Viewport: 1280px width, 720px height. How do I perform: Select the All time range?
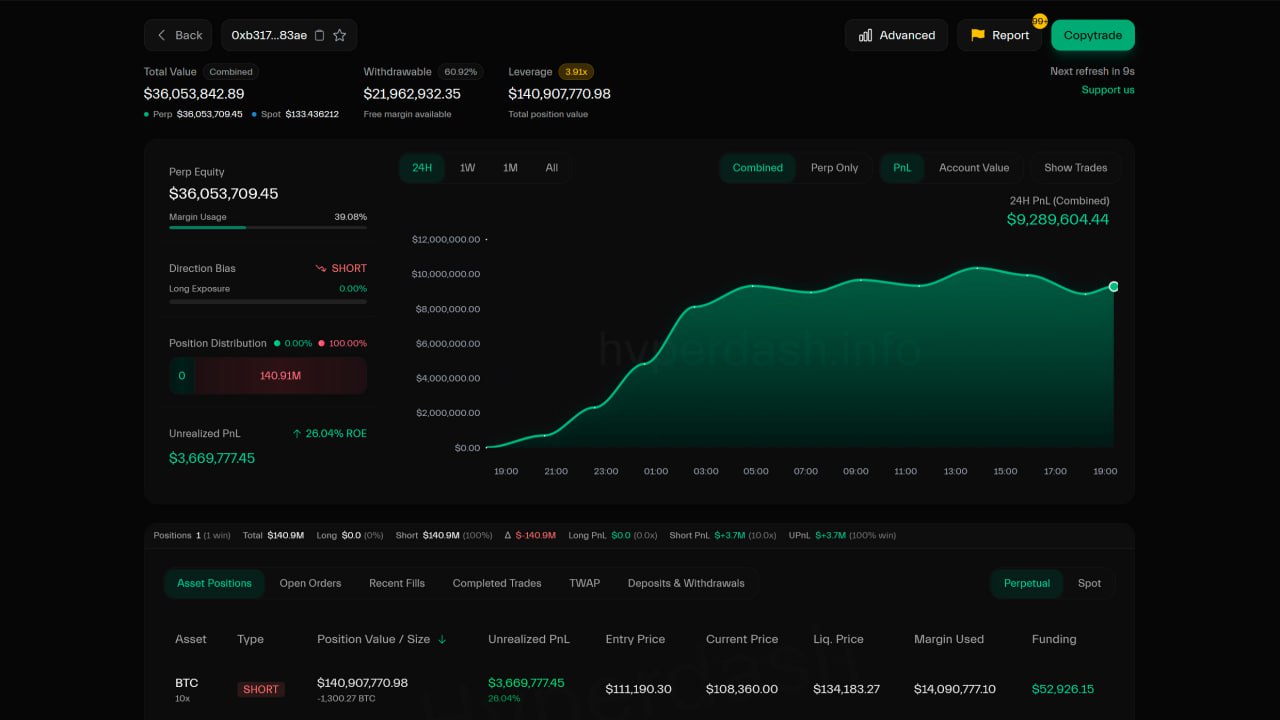(551, 168)
